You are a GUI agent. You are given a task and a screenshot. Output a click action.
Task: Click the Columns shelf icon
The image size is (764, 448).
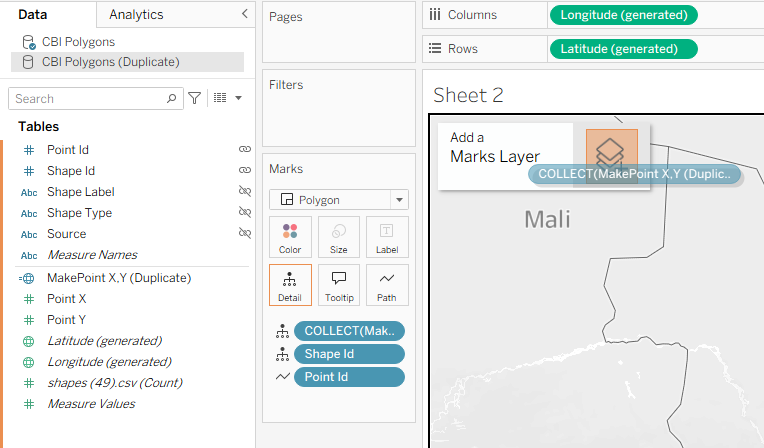[435, 15]
